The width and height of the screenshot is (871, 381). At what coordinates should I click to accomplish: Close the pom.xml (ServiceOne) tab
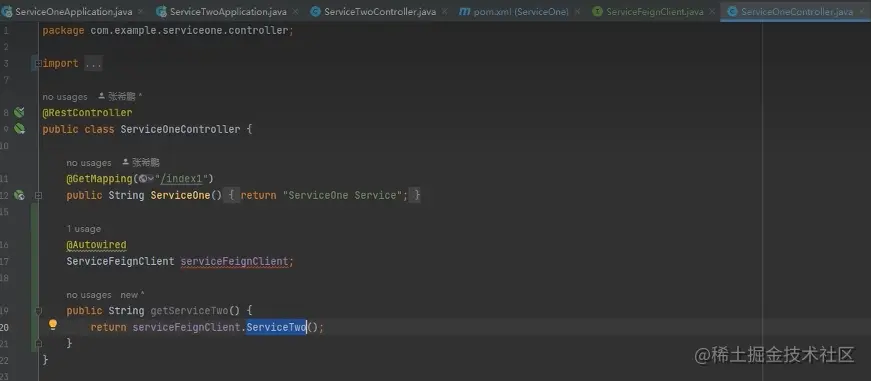coord(578,12)
